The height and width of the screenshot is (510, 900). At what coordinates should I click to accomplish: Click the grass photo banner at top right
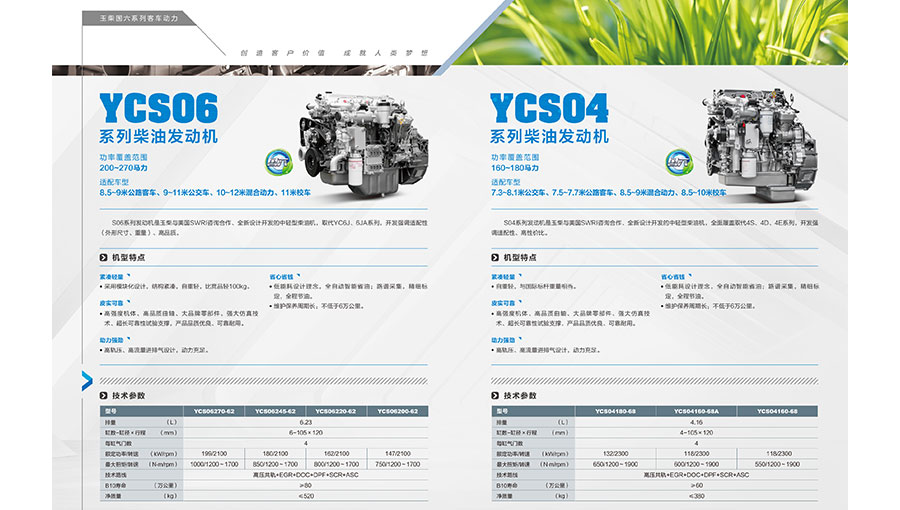(651, 32)
